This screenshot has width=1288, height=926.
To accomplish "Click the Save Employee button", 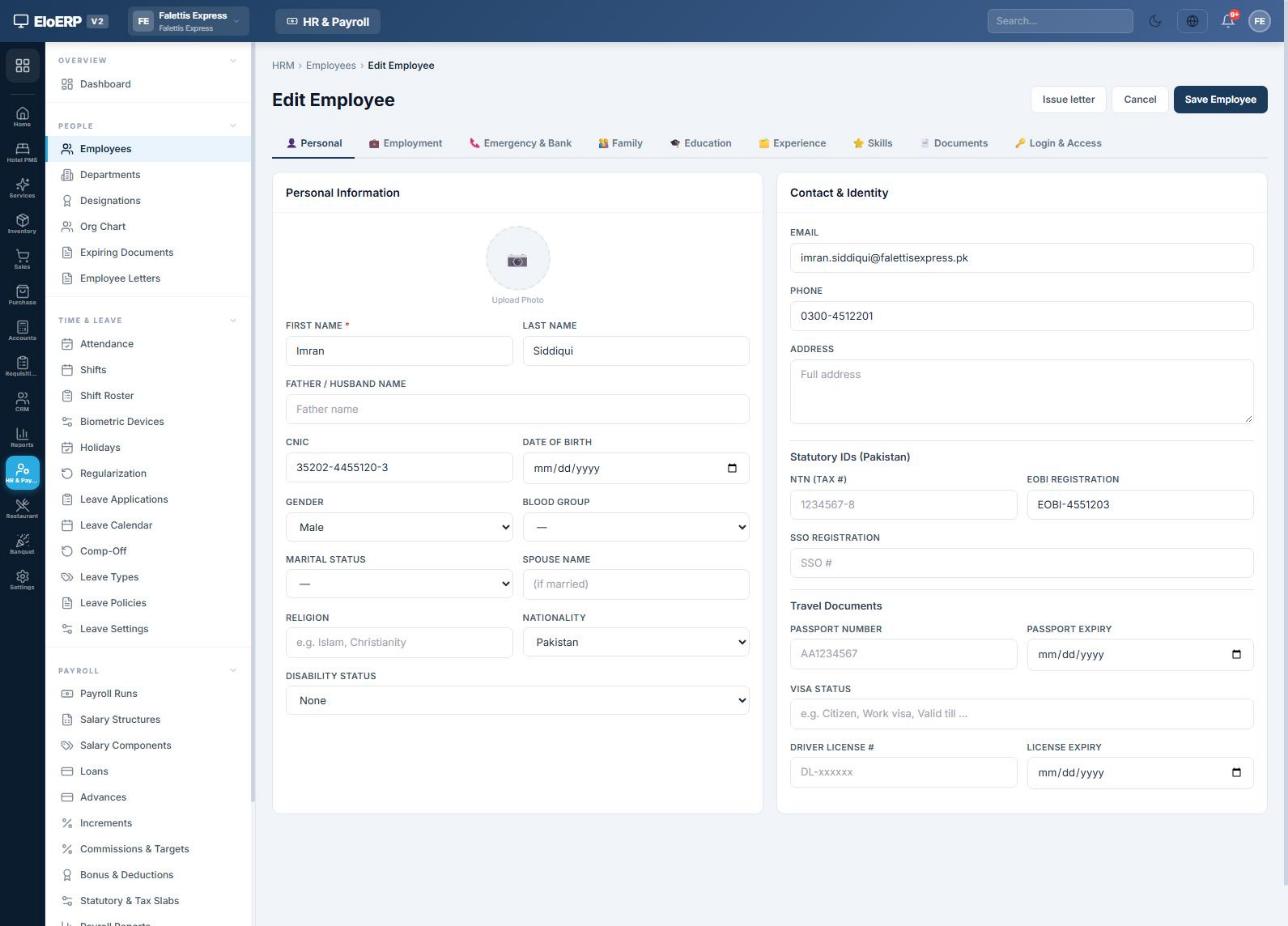I will tap(1220, 99).
